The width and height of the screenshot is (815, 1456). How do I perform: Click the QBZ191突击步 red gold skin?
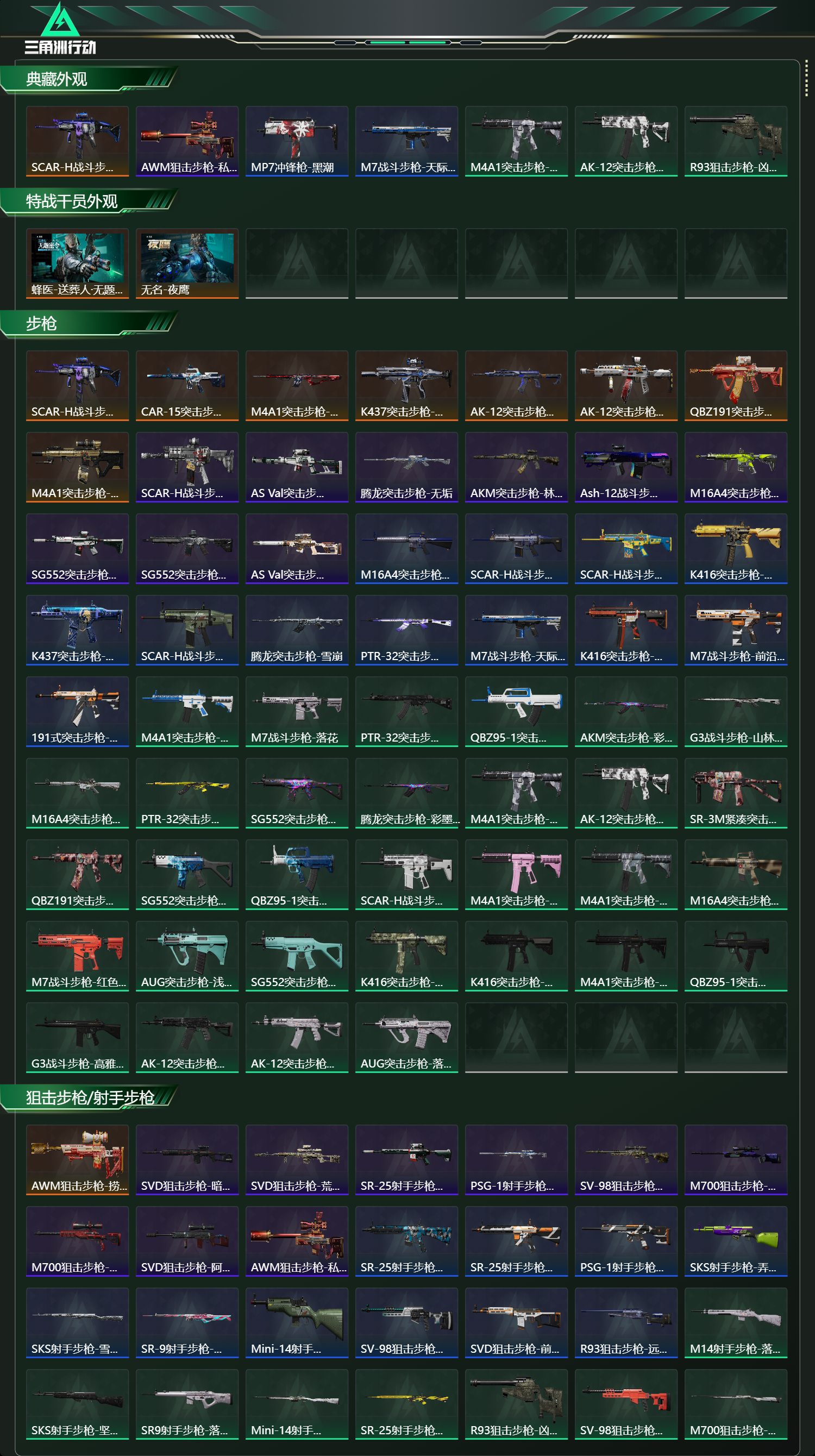(735, 386)
